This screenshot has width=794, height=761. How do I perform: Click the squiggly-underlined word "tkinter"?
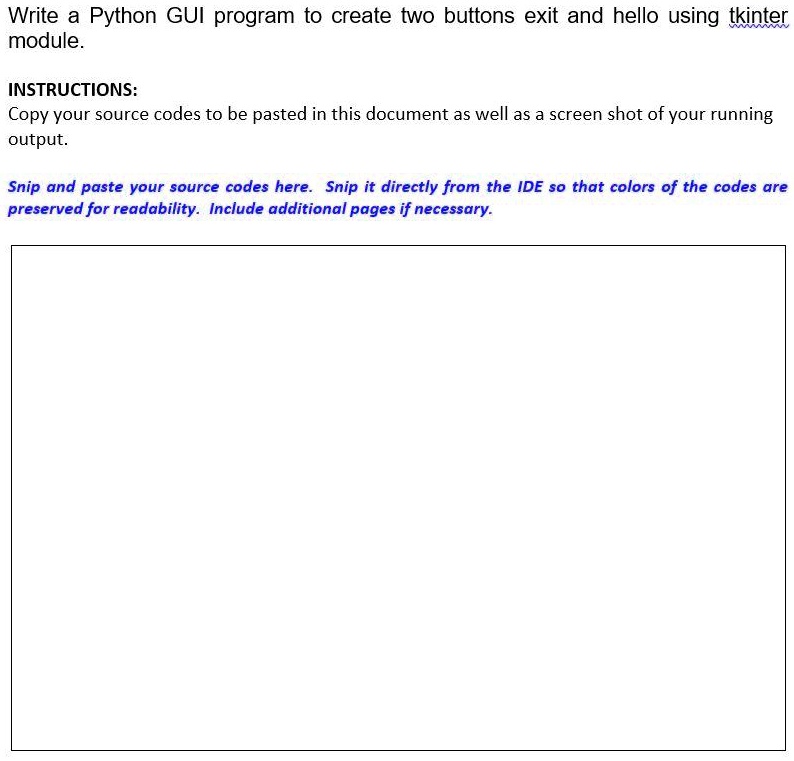759,16
